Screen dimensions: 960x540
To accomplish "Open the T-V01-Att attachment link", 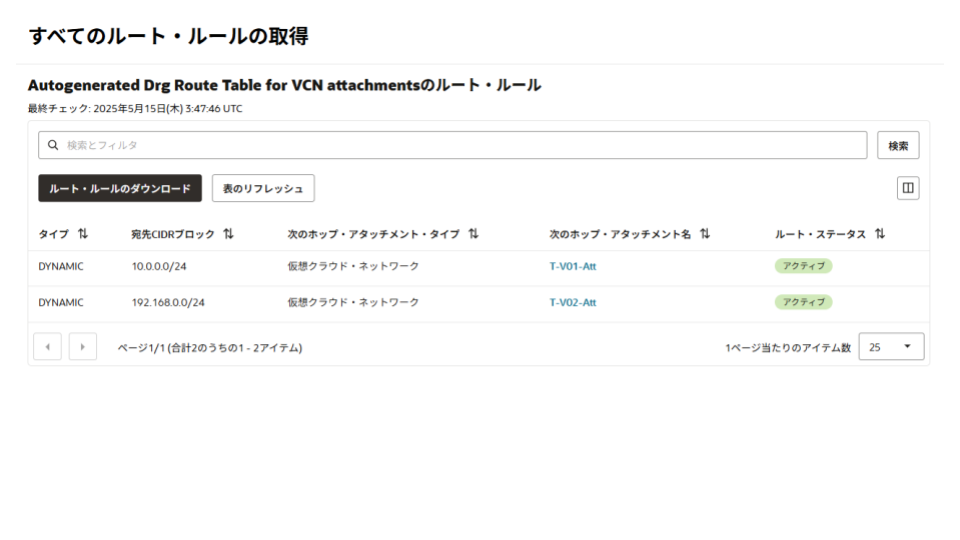I will (572, 266).
